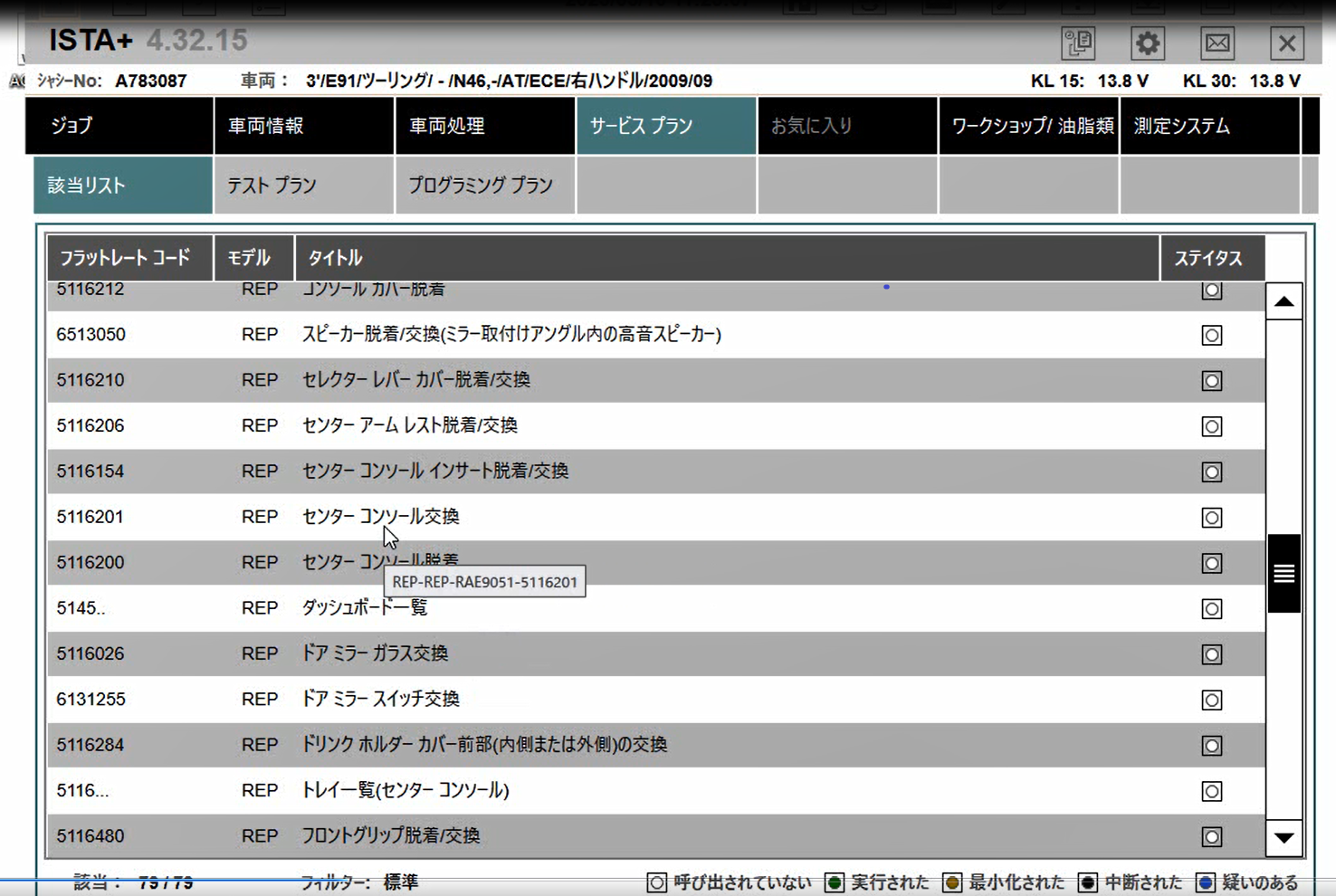Viewport: 1336px width, 896px height.
Task: Select センター コンソール インサート脱着/交換 title
Action: pos(435,472)
